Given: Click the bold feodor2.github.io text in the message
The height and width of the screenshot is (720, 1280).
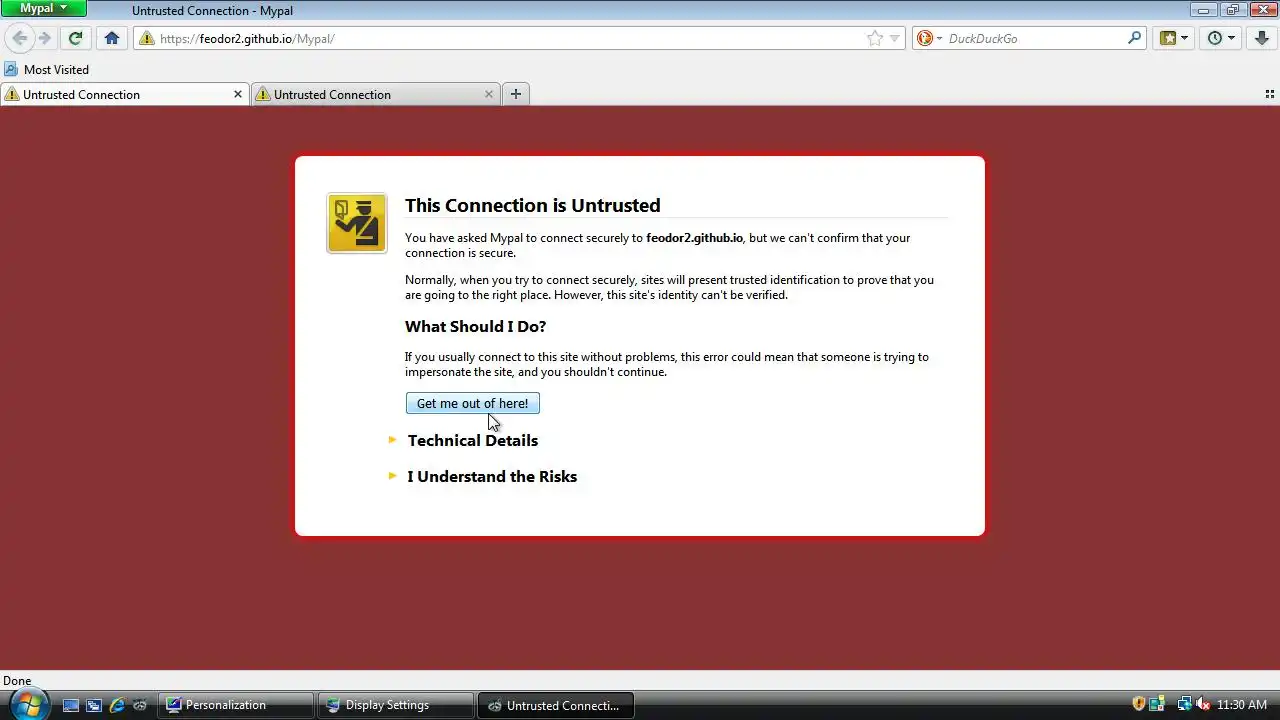Looking at the screenshot, I should 695,238.
